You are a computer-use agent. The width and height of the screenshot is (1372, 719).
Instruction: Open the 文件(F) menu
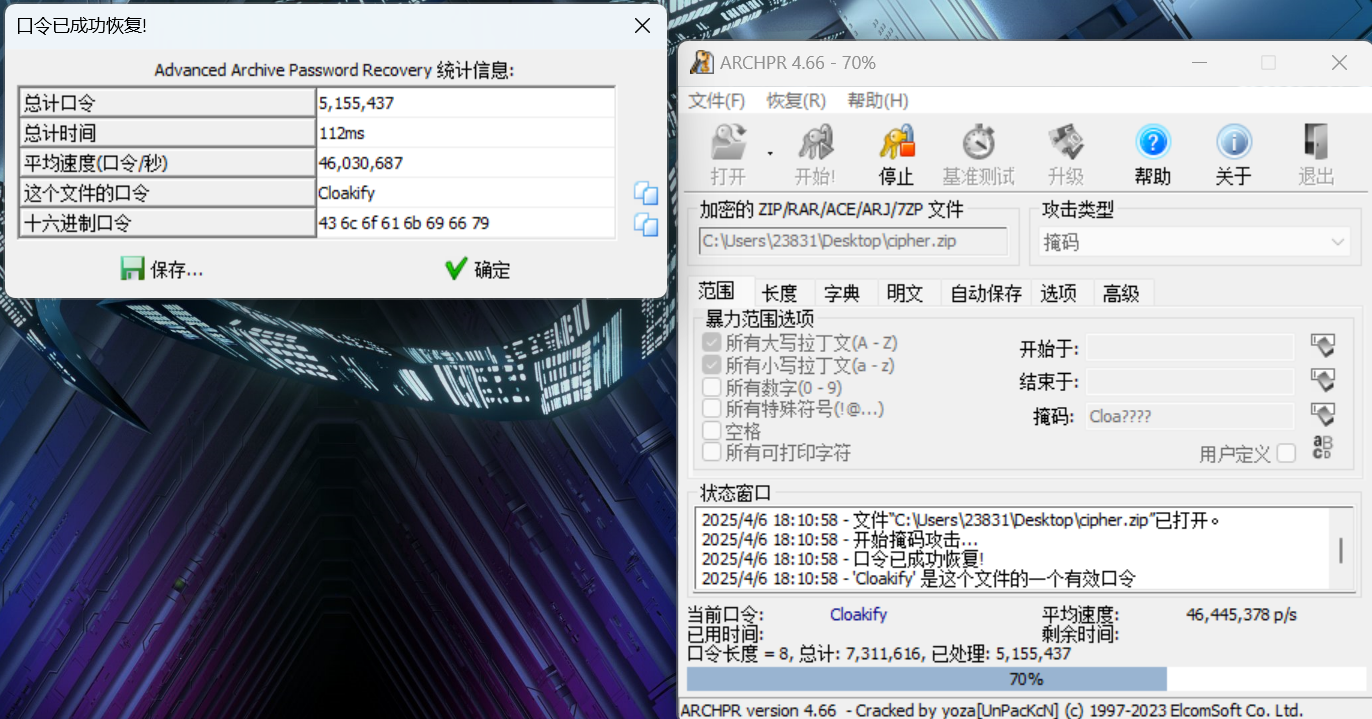pyautogui.click(x=717, y=101)
